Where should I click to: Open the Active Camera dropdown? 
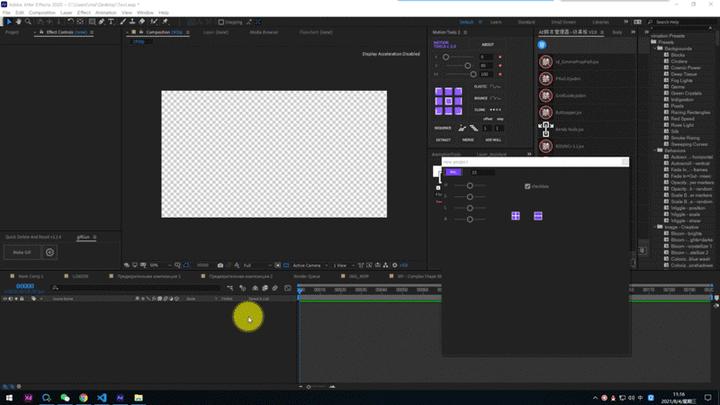point(310,265)
